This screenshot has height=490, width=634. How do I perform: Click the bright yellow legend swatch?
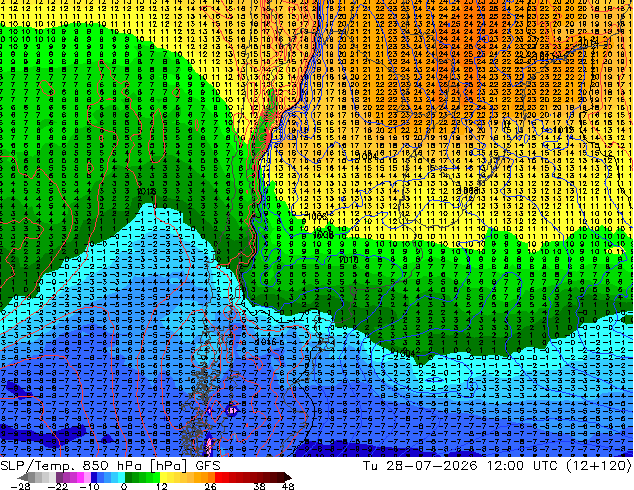163,477
